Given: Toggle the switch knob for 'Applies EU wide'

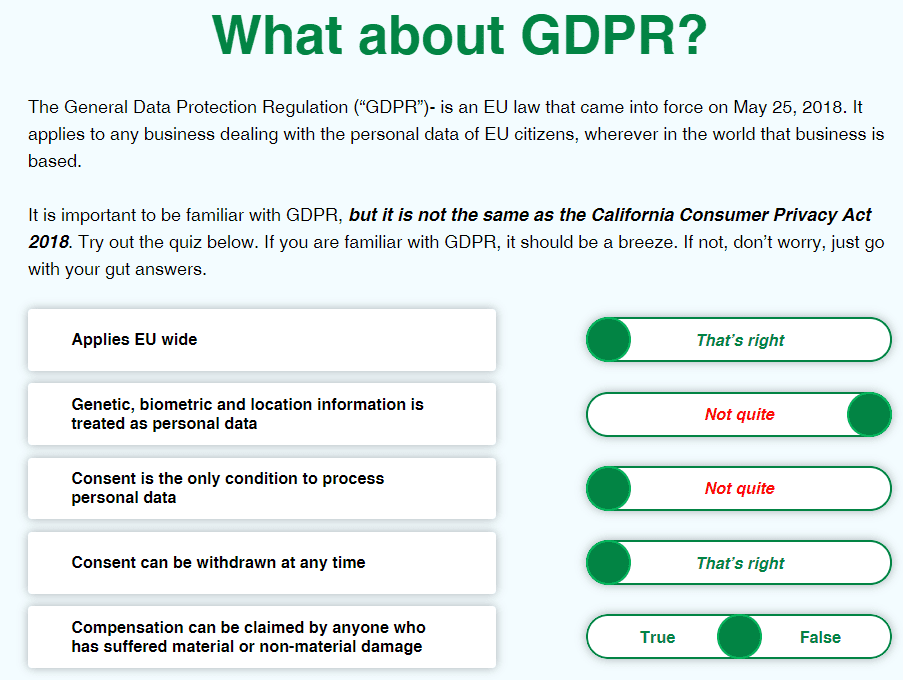Looking at the screenshot, I should (608, 340).
